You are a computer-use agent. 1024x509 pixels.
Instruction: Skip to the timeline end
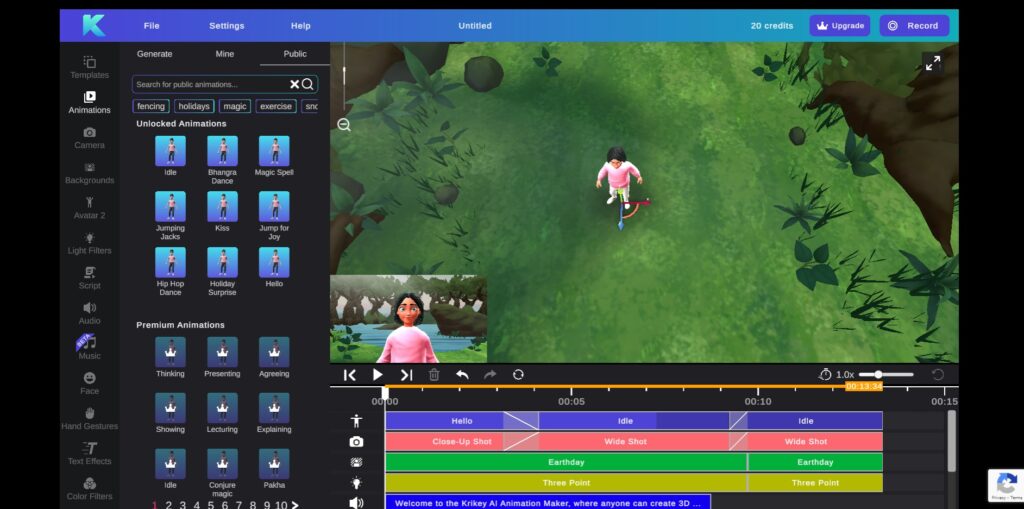click(x=406, y=375)
